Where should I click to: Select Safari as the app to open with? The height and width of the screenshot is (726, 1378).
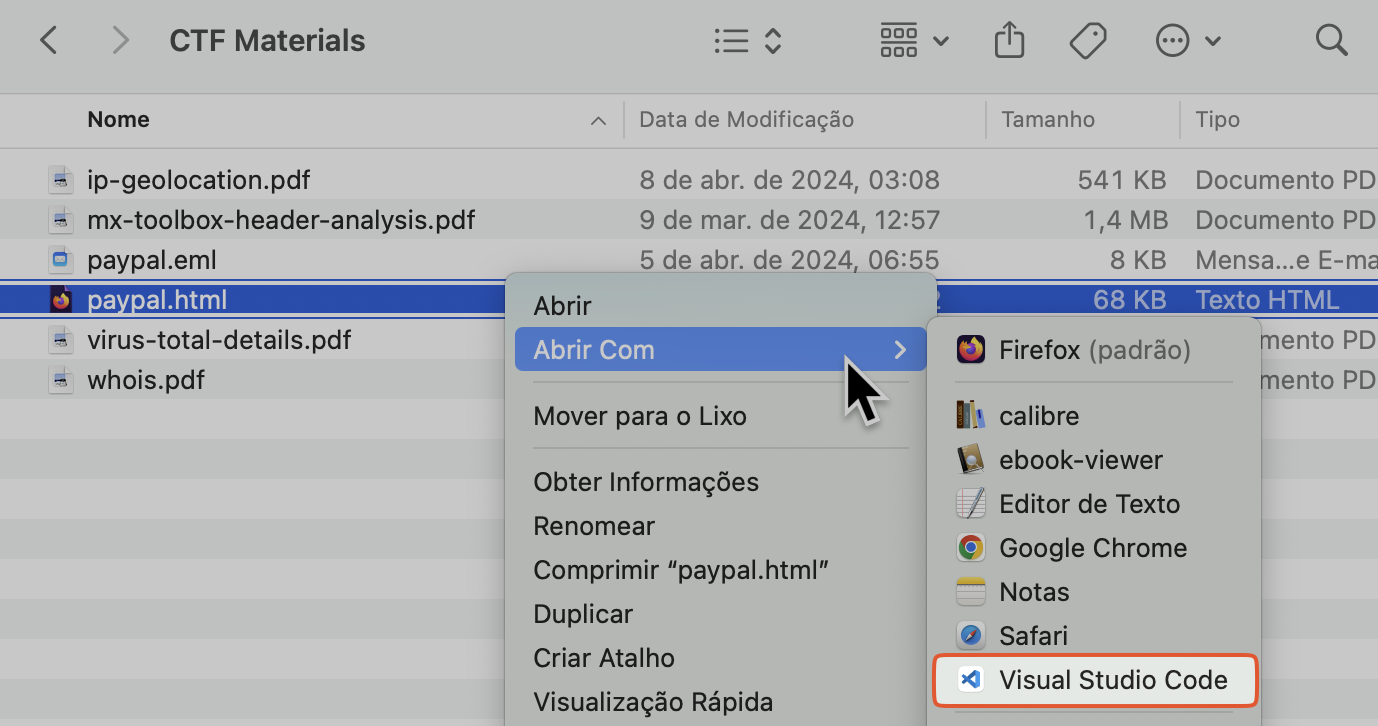click(1032, 635)
